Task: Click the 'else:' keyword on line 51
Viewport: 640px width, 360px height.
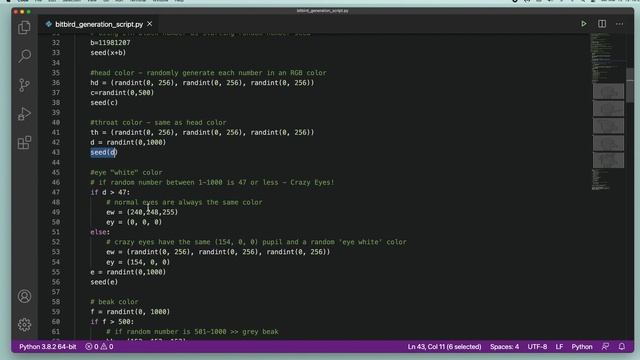Action: pyautogui.click(x=100, y=232)
